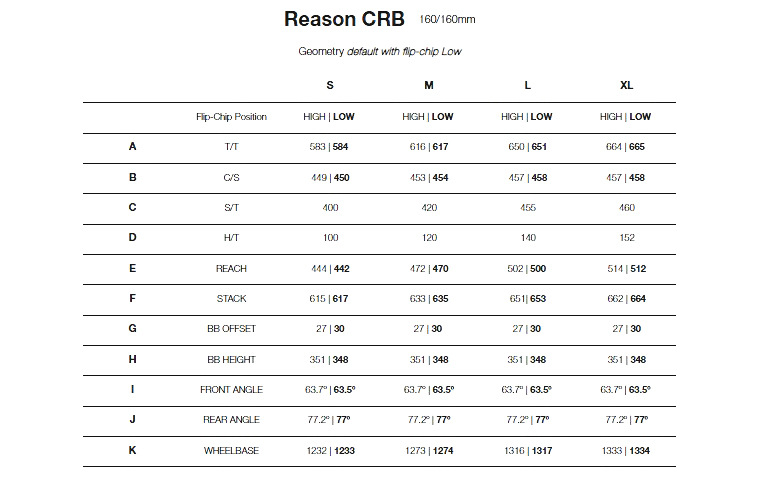Select the XL size column header
This screenshot has width=760, height=480.
click(x=626, y=85)
